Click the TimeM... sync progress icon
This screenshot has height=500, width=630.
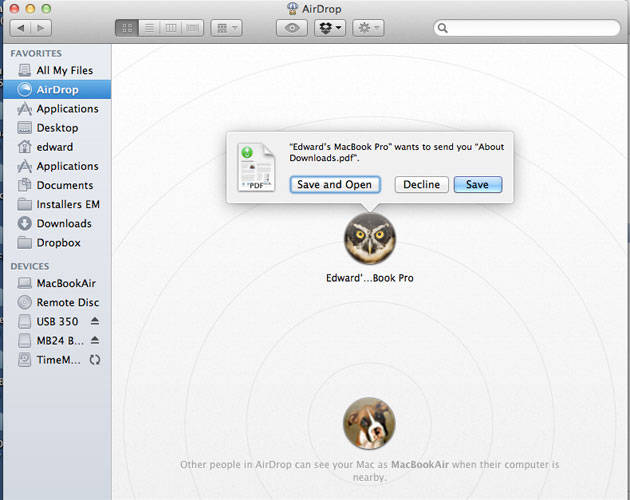[95, 360]
